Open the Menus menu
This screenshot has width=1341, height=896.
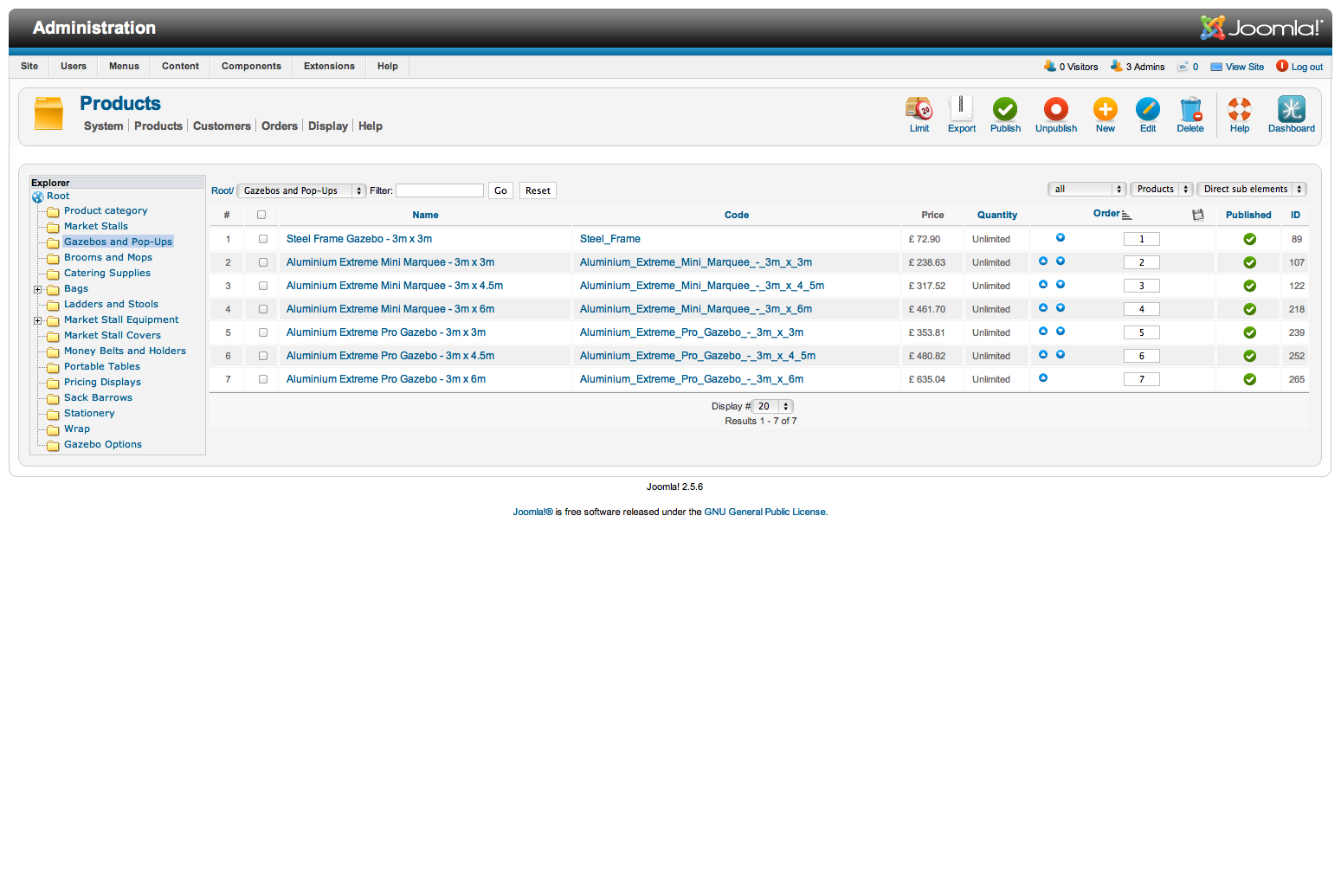(x=124, y=66)
